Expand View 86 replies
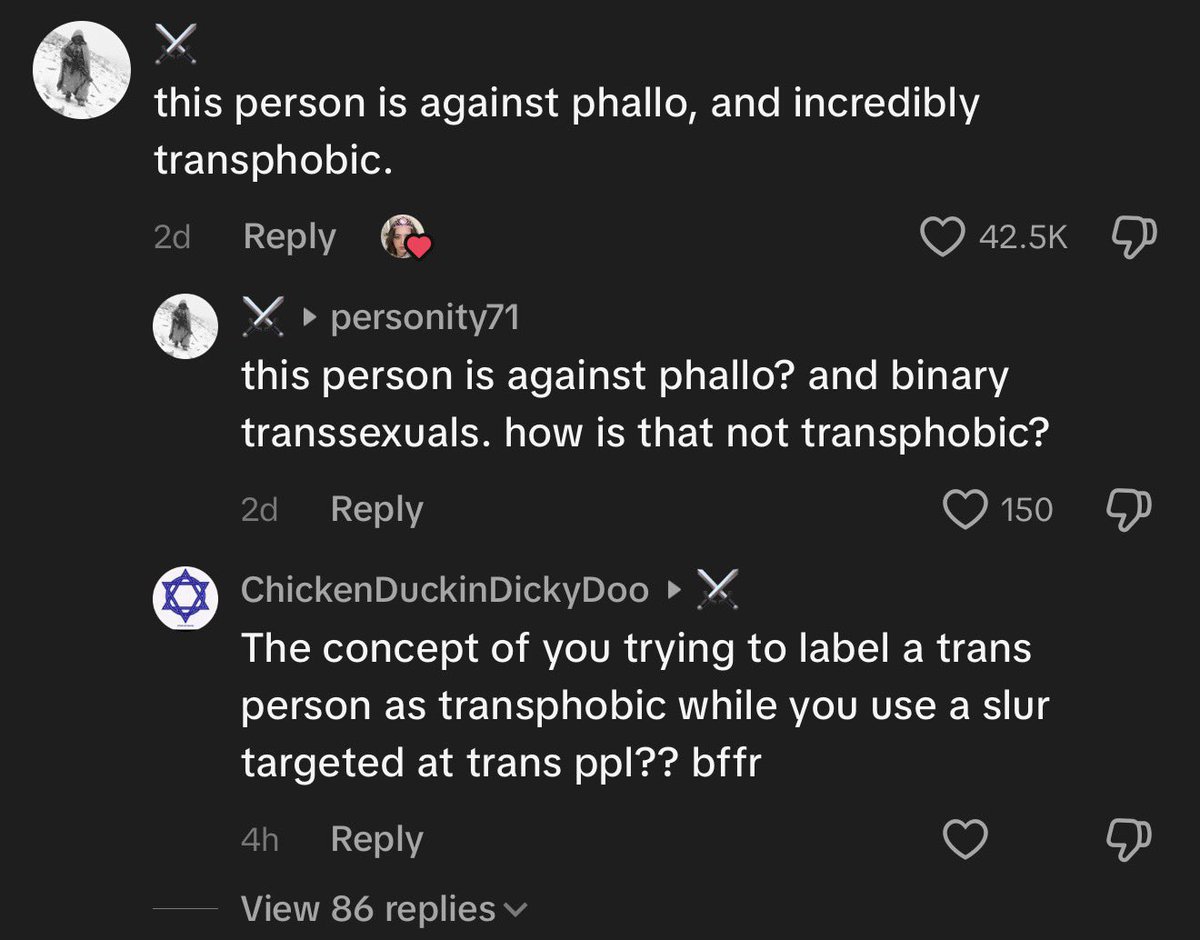Image resolution: width=1200 pixels, height=940 pixels. [384, 909]
